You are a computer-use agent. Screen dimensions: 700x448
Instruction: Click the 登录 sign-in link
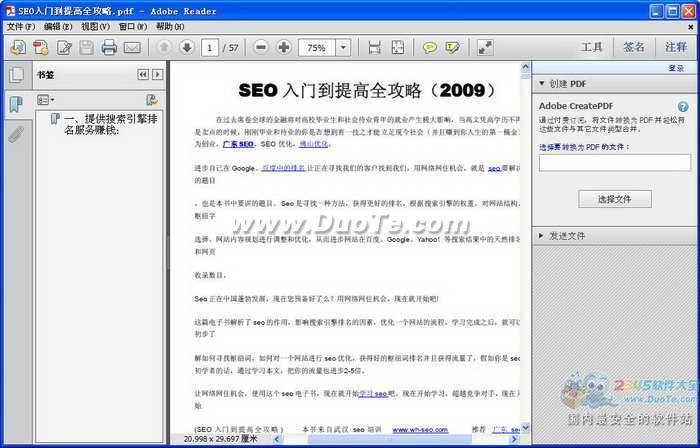click(x=676, y=68)
